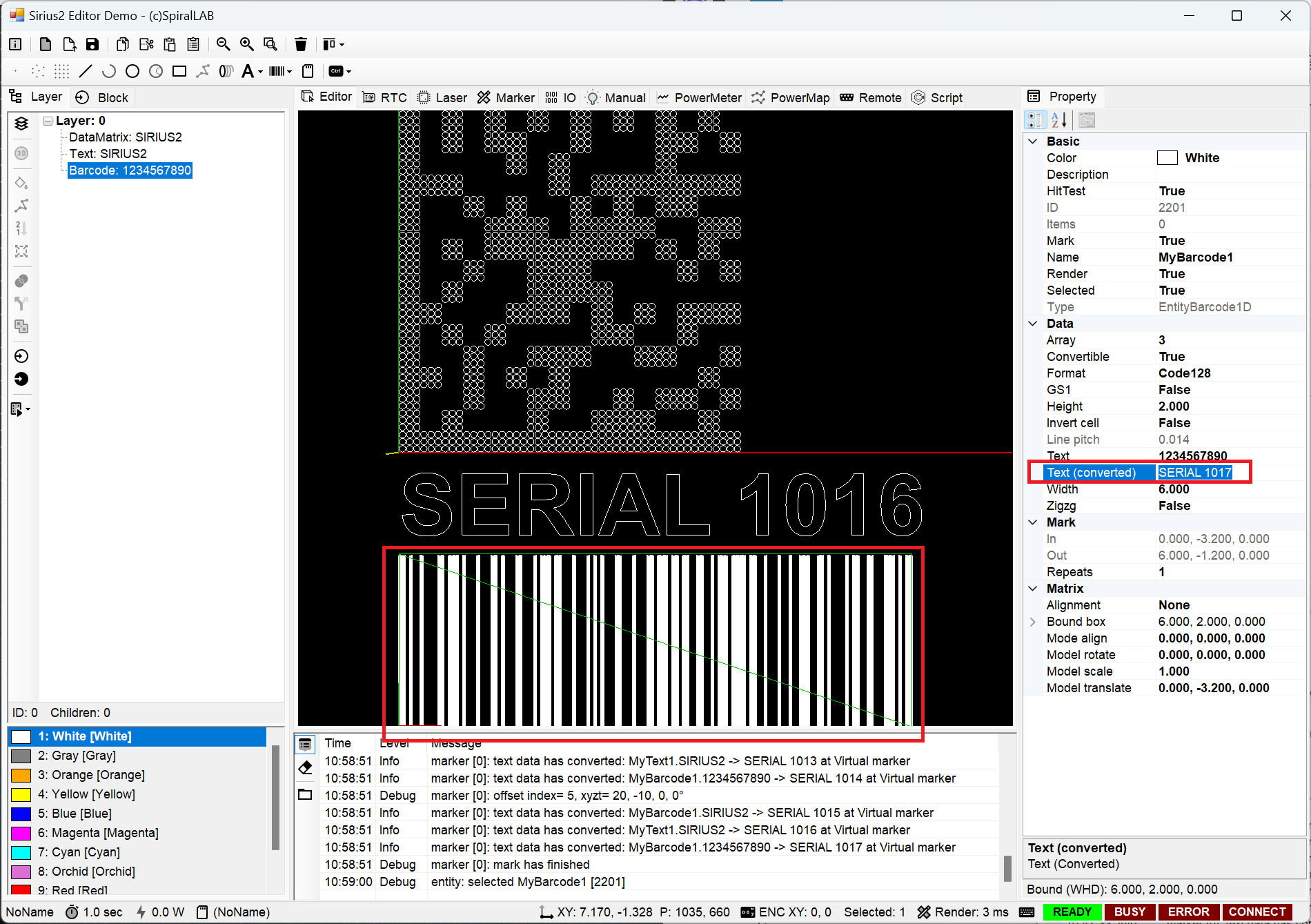
Task: Click the Write data out (filled arrow circle) icon
Action: tap(21, 379)
